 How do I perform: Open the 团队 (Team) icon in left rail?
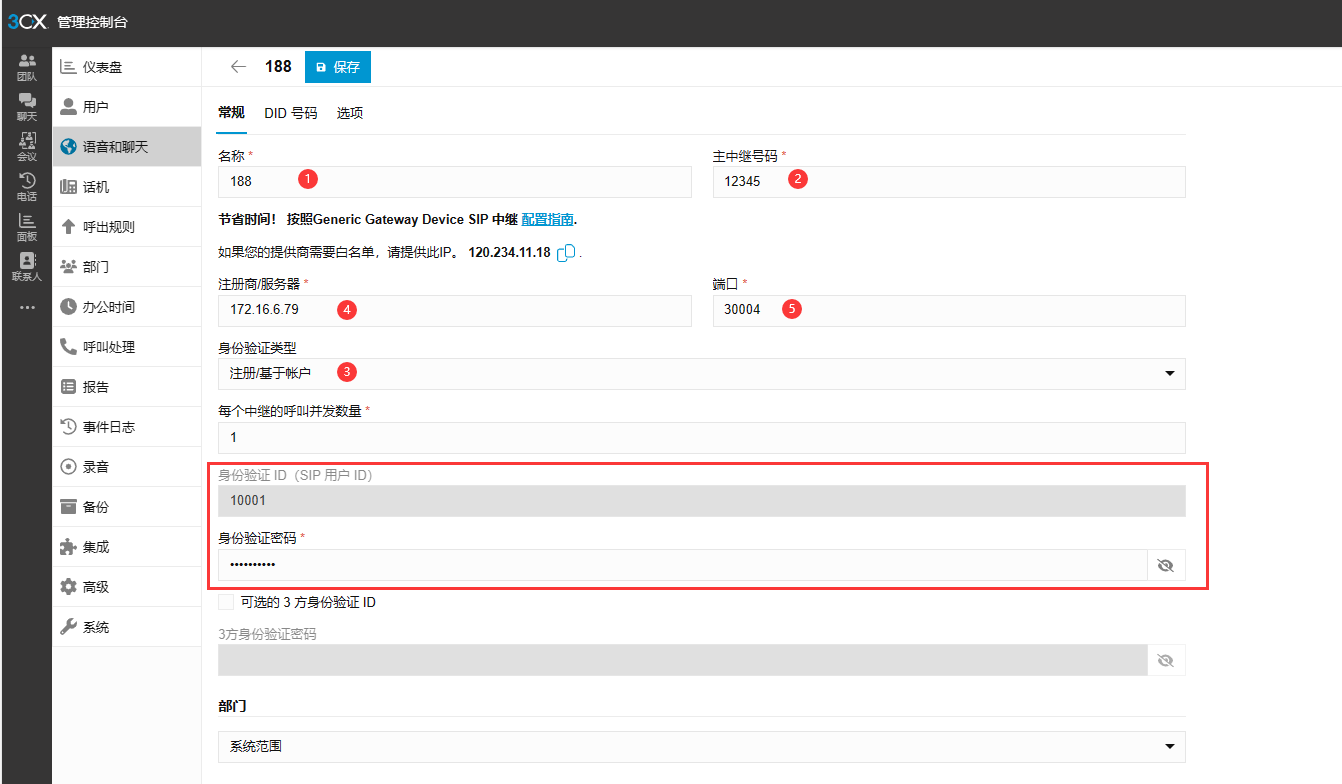pos(27,67)
